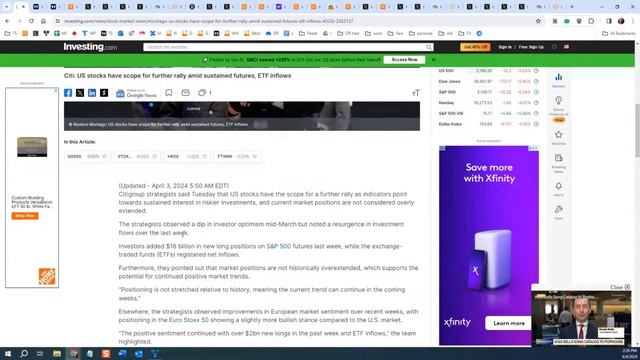
Task: Open a new browser tab
Action: tap(572, 7)
